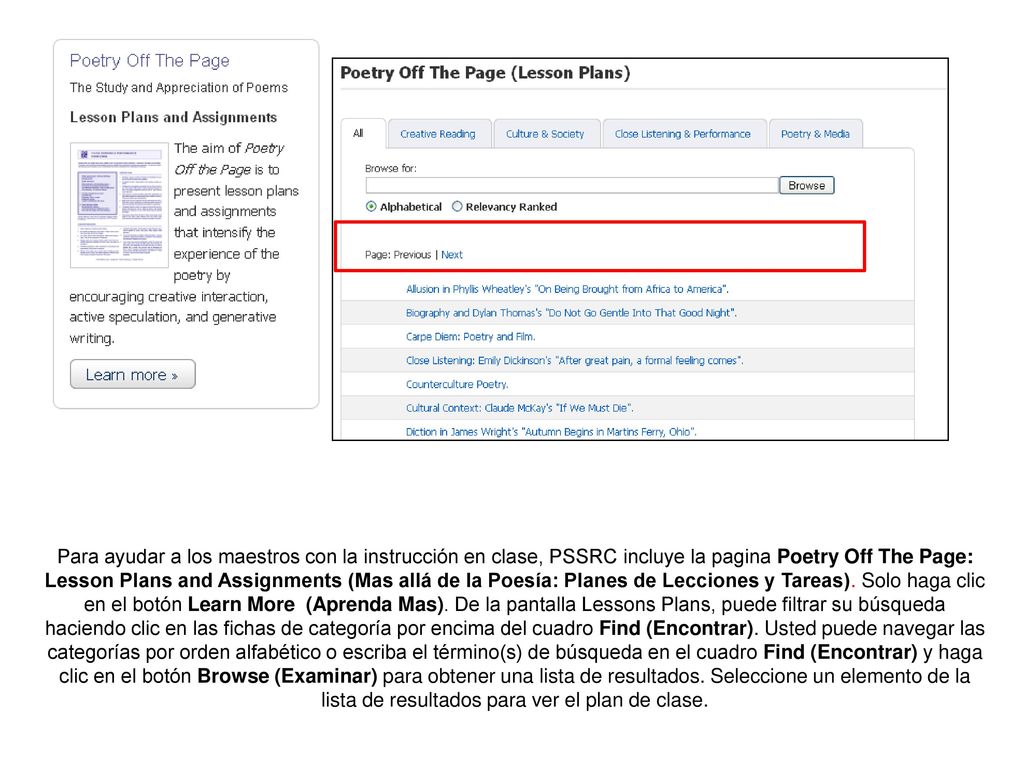The height and width of the screenshot is (768, 1024).
Task: Switch to the Creative Reading tab
Action: (438, 134)
